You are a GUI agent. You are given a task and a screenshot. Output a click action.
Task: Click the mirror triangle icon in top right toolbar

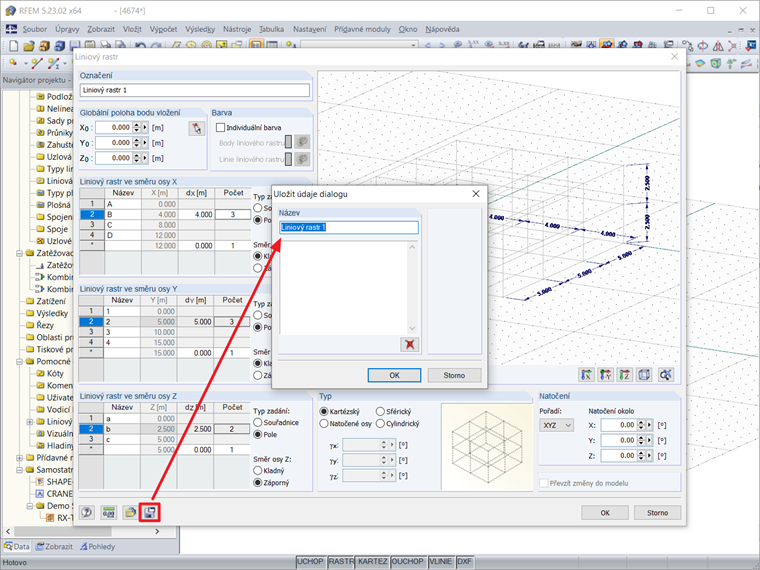tap(718, 46)
